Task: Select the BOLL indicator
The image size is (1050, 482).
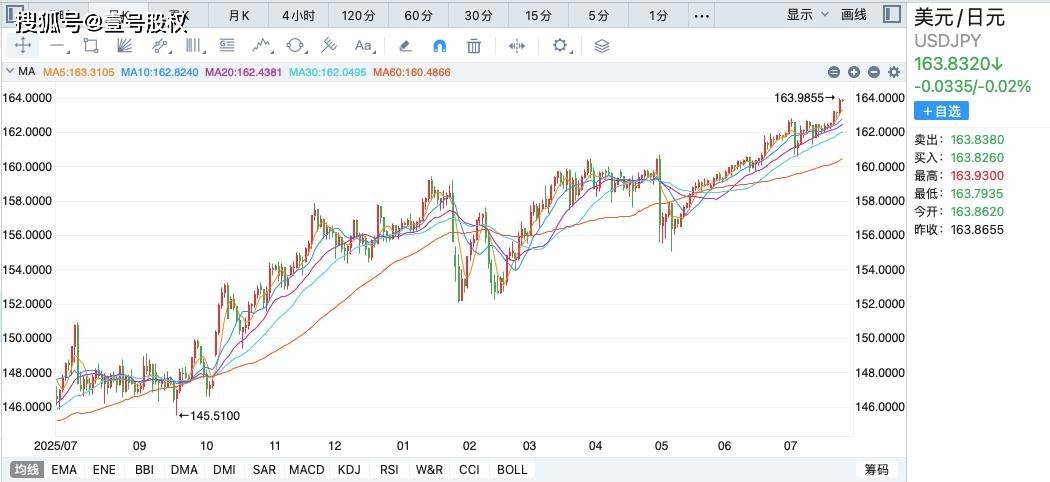Action: pyautogui.click(x=512, y=469)
